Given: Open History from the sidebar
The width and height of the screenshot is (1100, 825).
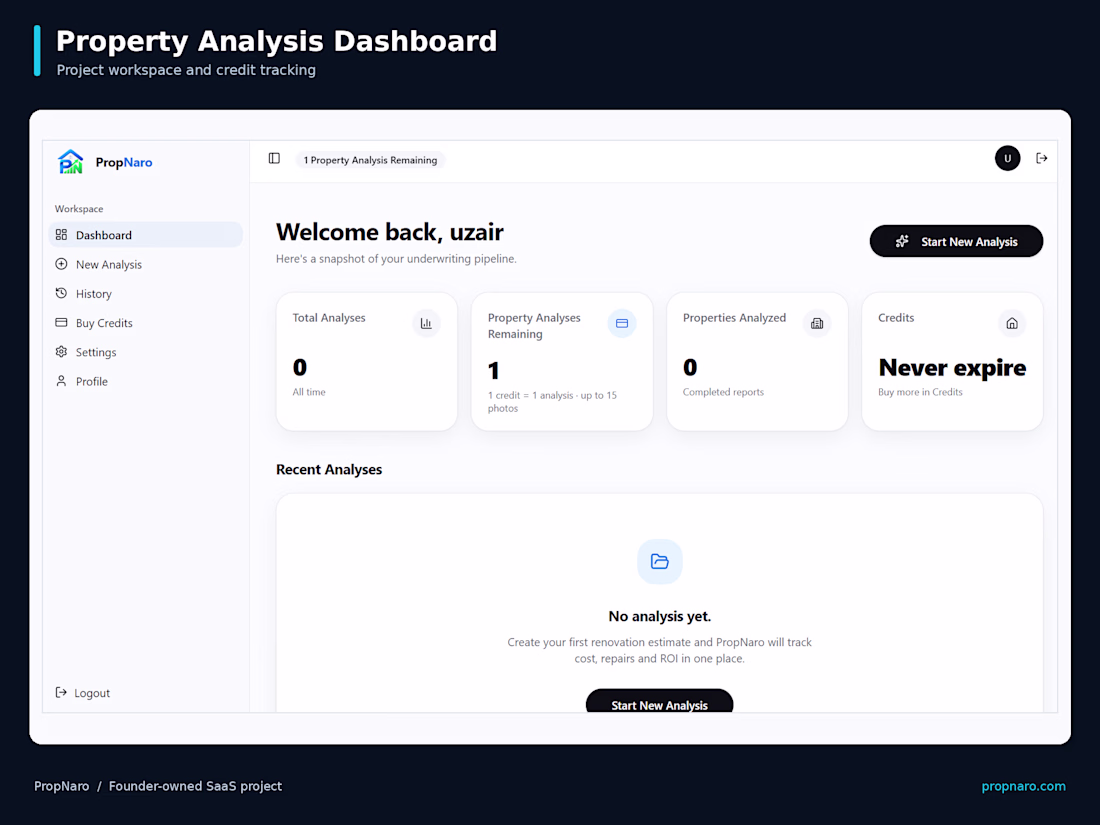Looking at the screenshot, I should click(145, 293).
